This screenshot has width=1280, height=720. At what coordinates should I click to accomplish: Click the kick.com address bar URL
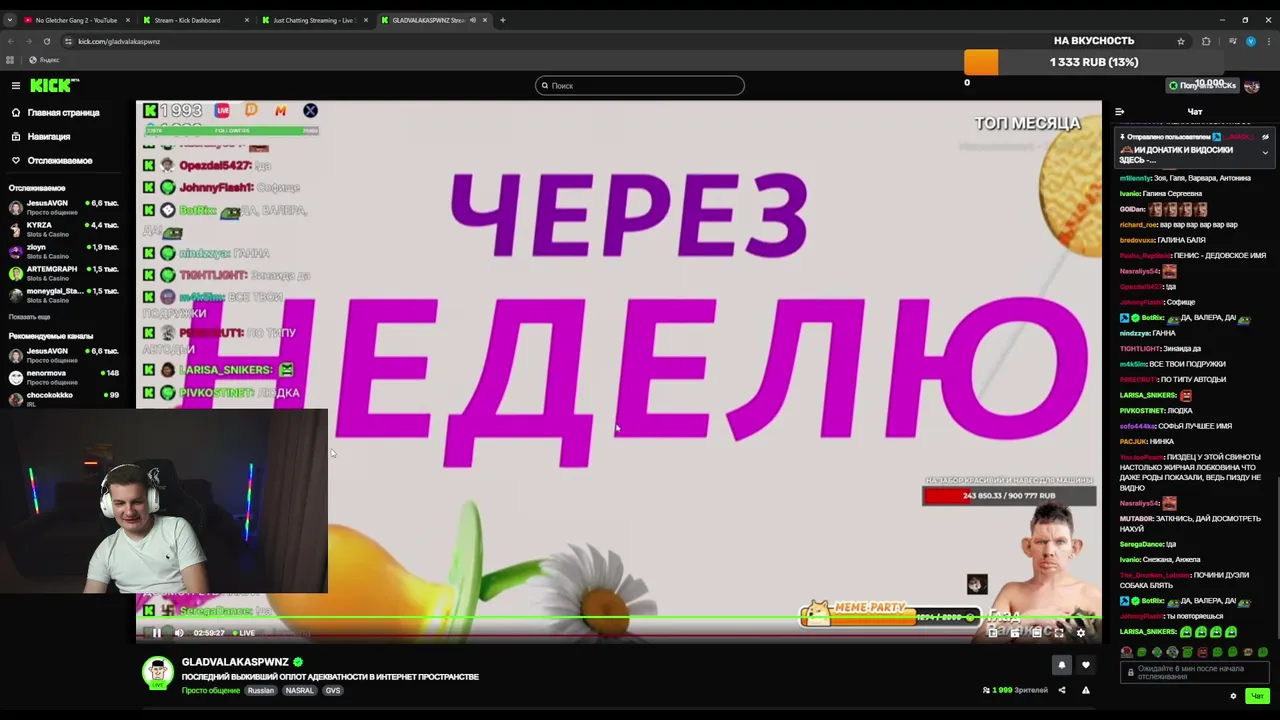click(119, 41)
